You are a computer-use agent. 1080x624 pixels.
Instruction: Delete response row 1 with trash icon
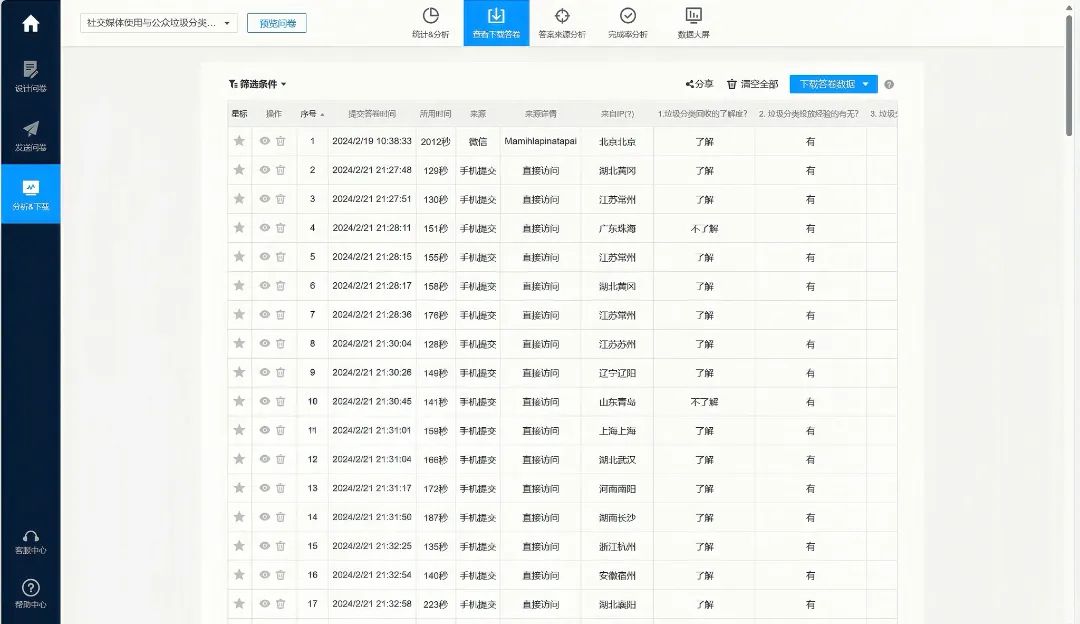coord(281,142)
